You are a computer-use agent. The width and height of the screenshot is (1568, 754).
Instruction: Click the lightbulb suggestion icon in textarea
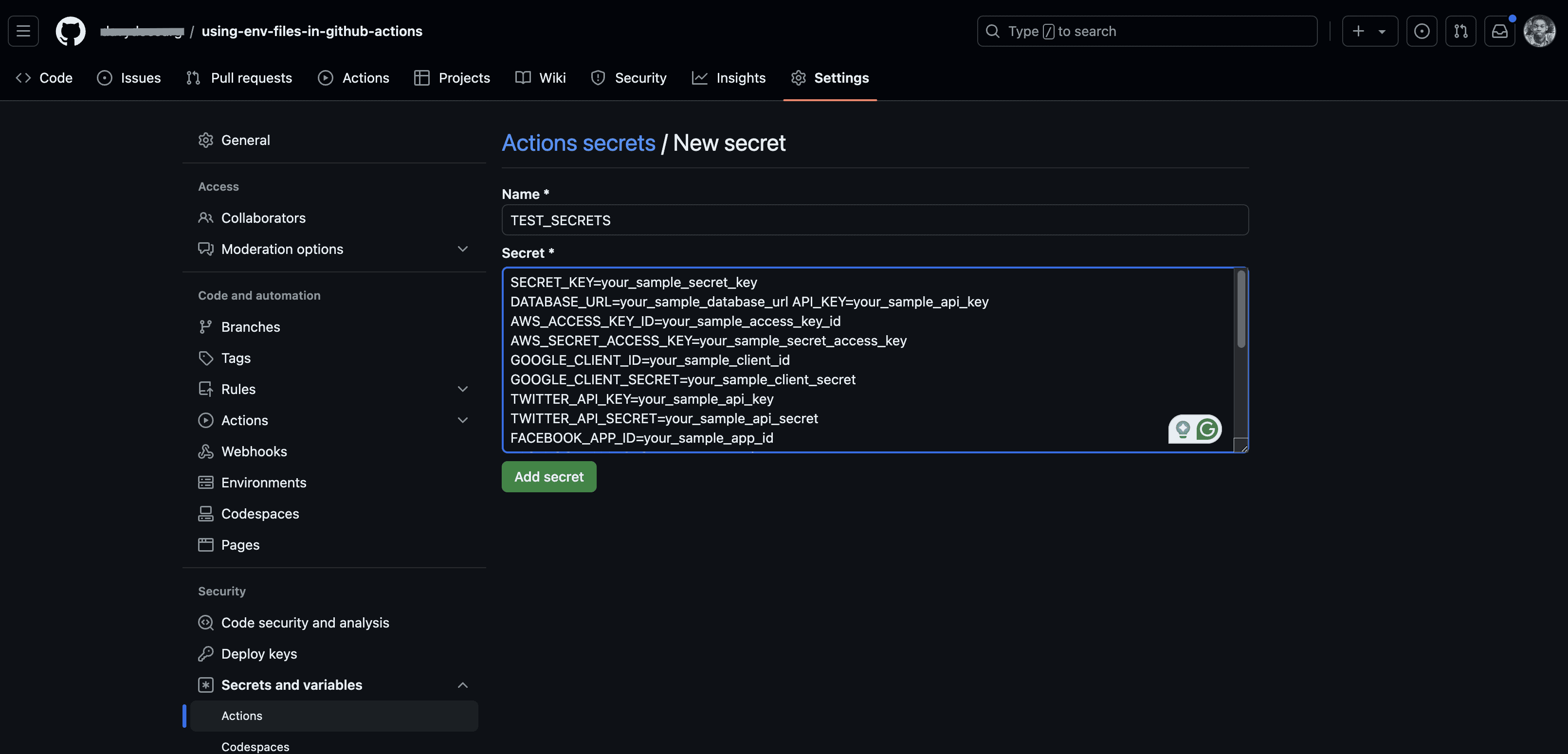pos(1183,430)
